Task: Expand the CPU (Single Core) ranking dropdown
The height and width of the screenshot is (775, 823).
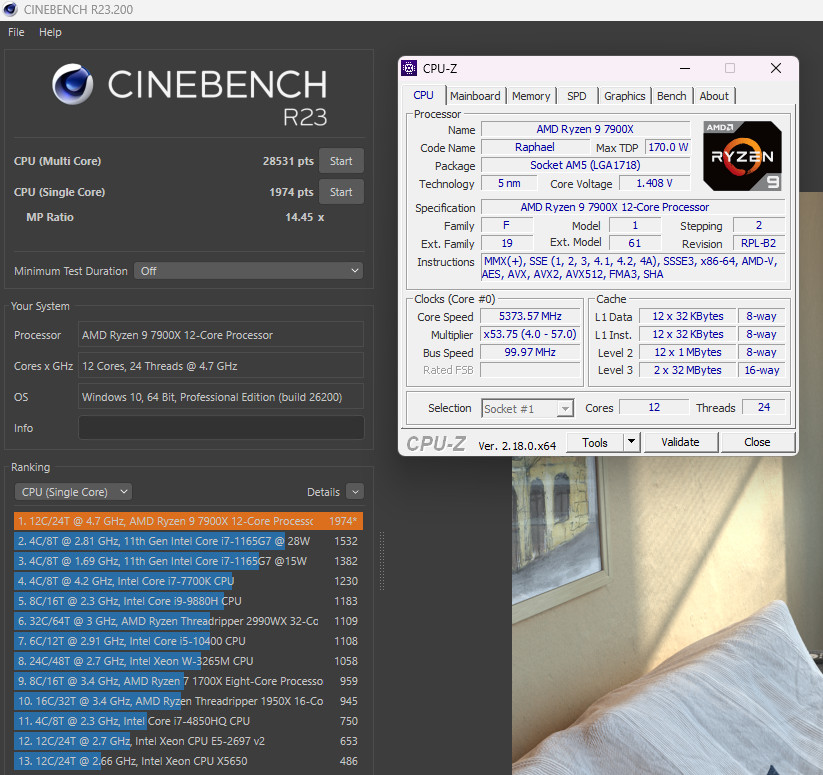Action: click(x=73, y=492)
